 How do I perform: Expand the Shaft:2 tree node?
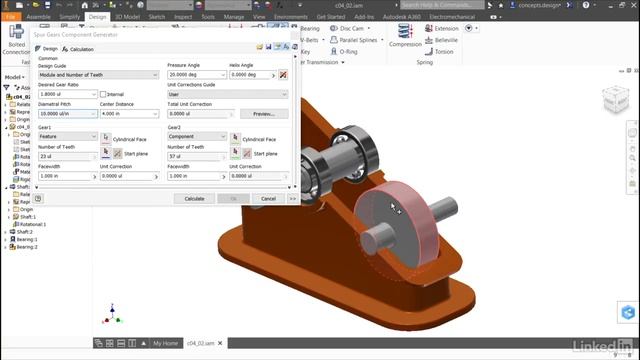[5, 232]
